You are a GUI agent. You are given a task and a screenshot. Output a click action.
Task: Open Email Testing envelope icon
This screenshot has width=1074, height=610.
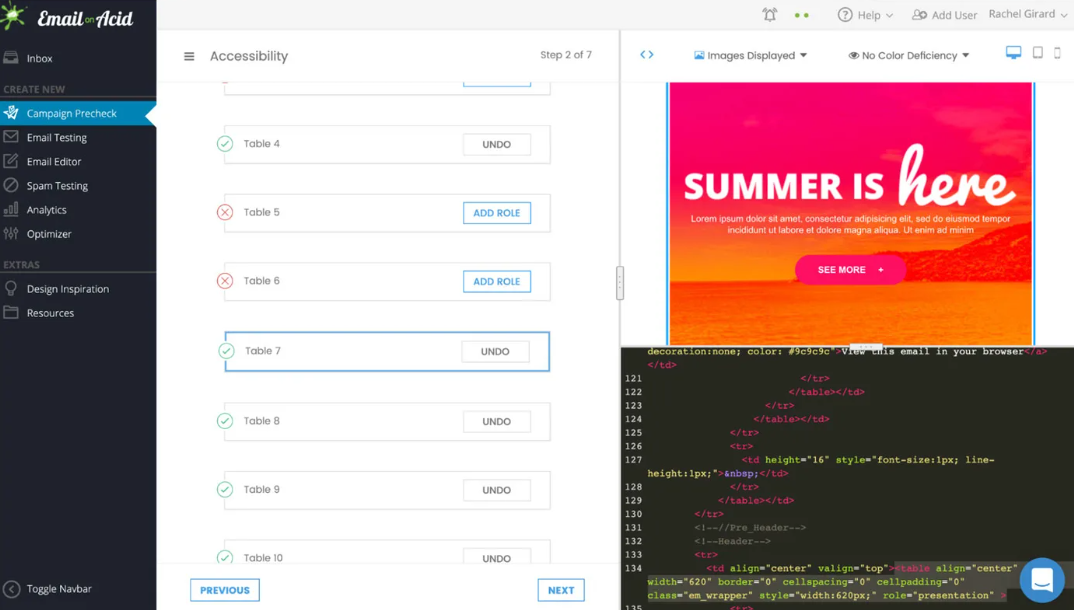coord(11,137)
